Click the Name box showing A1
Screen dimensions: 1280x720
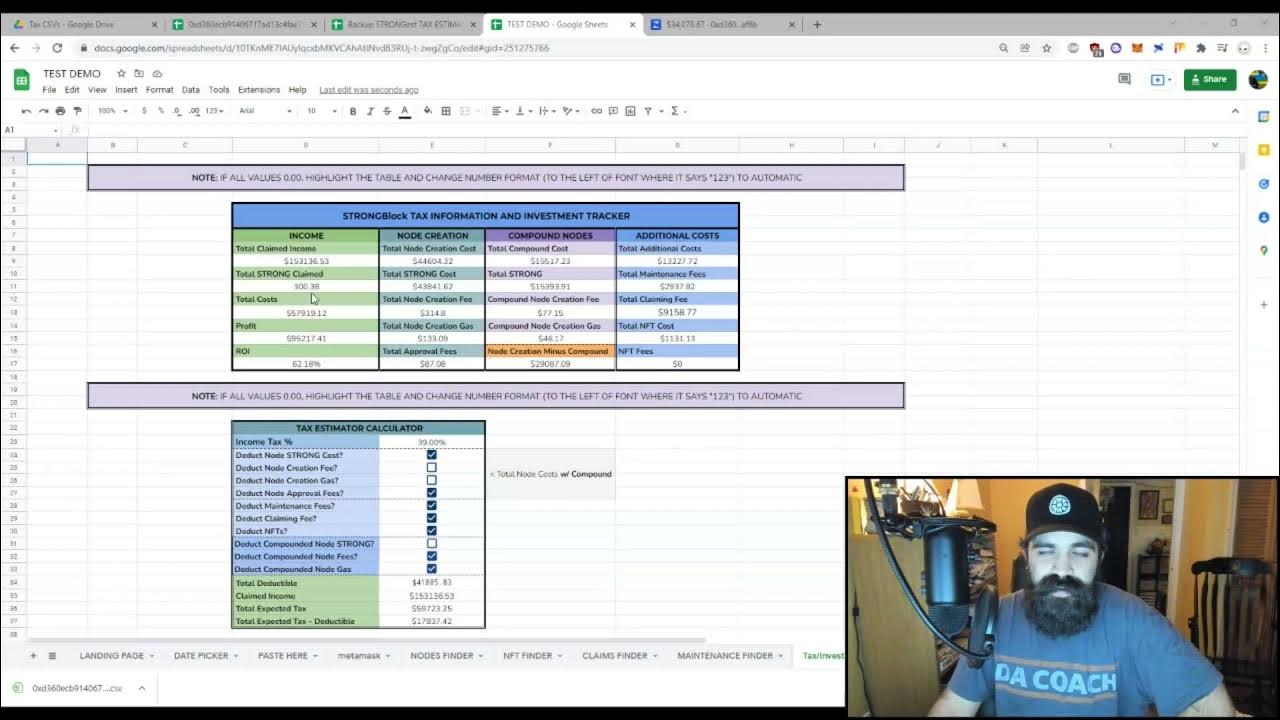pos(30,130)
